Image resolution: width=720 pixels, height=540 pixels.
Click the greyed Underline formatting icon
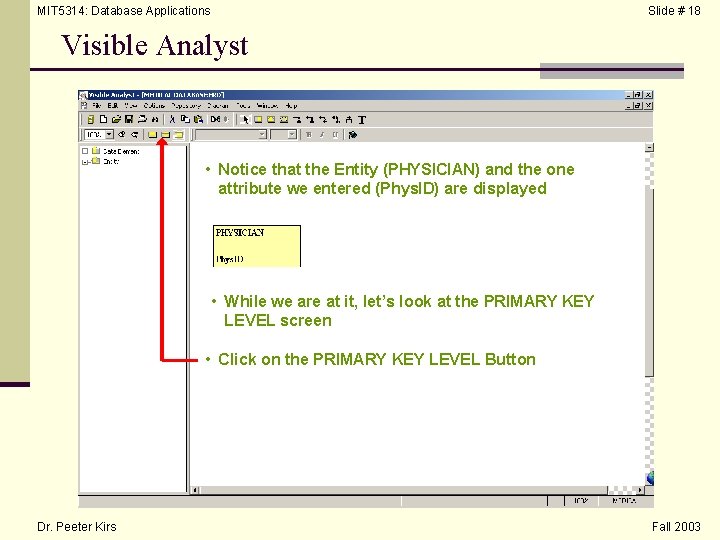click(335, 135)
